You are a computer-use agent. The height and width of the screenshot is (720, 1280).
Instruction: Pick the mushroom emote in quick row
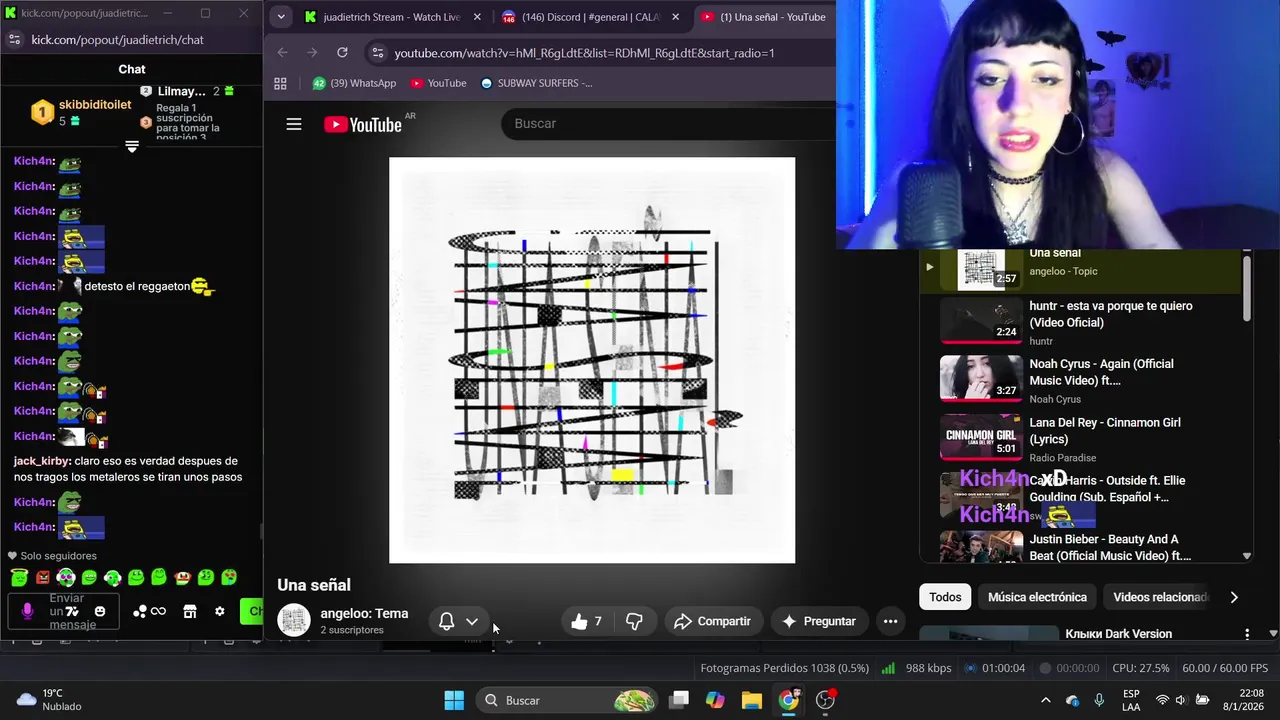pyautogui.click(x=182, y=577)
